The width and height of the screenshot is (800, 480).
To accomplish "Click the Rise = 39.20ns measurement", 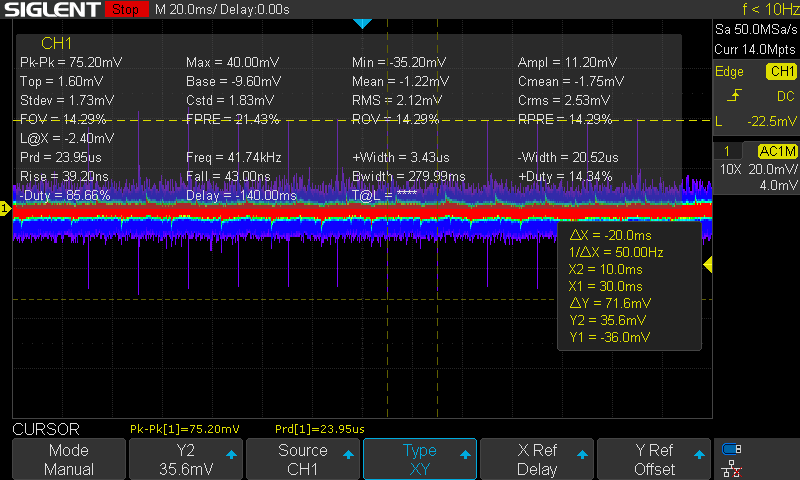I will point(64,176).
